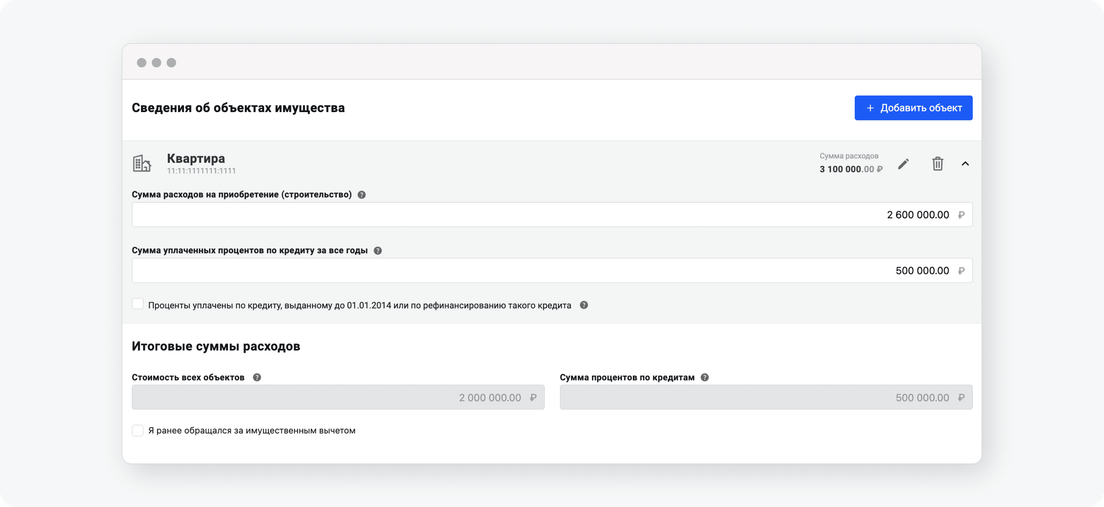Click the Квартира title text
This screenshot has height=507, width=1104.
(196, 158)
